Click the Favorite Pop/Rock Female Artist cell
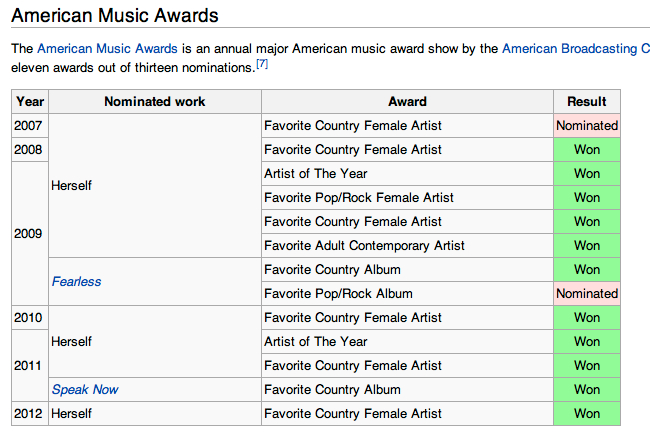Screen dimensions: 650x441 pos(407,198)
